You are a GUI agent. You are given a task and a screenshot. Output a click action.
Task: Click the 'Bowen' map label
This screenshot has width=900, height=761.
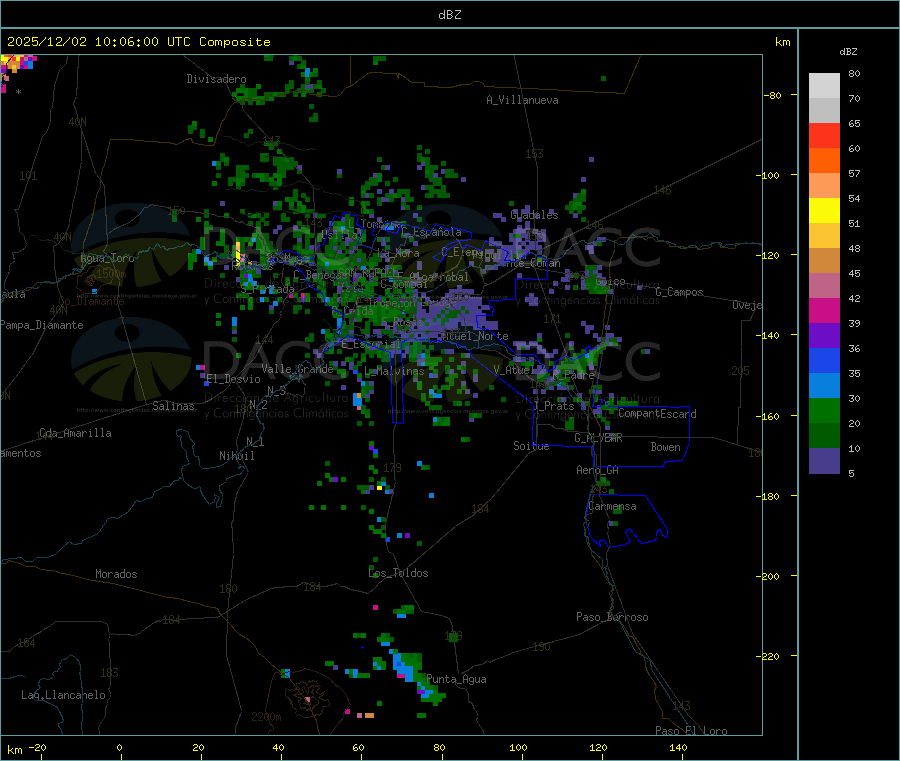[665, 447]
